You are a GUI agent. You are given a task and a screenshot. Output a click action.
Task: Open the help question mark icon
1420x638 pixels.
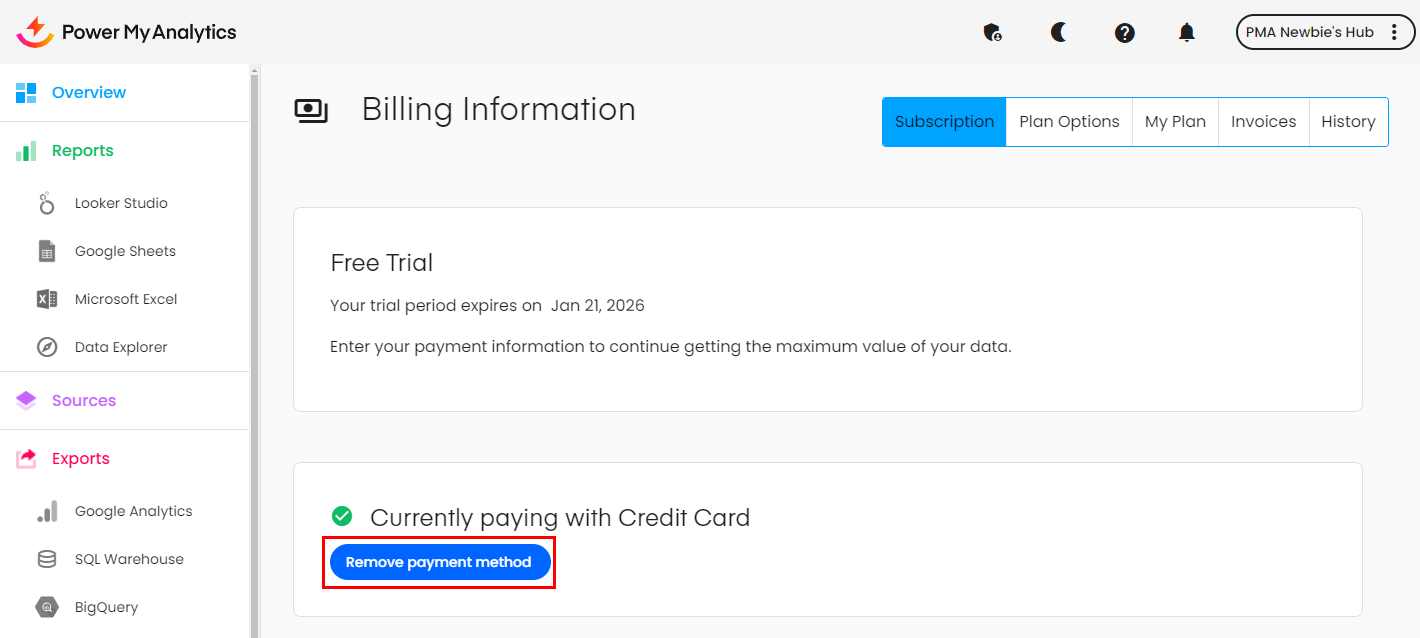[1124, 33]
